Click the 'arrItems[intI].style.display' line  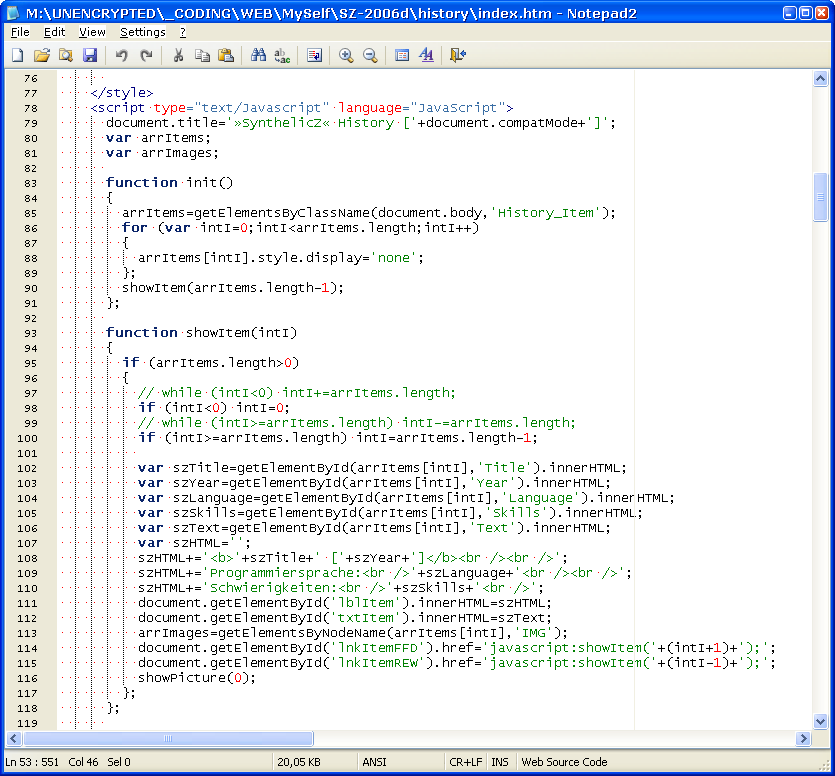[x=281, y=258]
